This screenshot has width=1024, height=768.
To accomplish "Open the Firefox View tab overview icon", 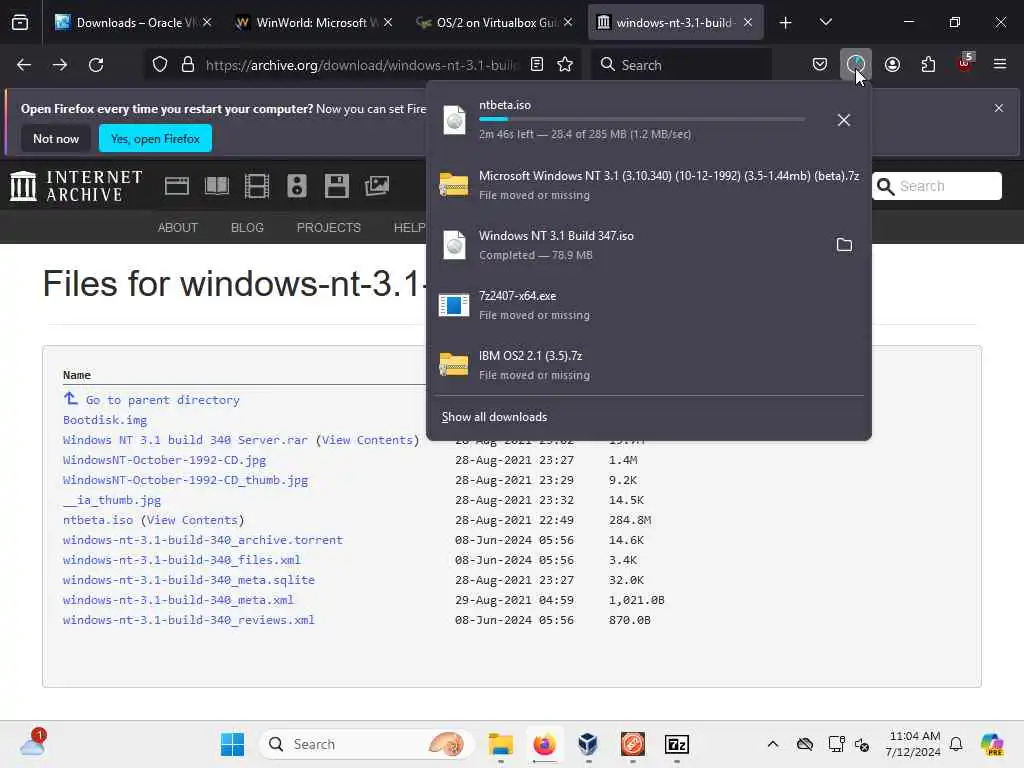I will pyautogui.click(x=20, y=22).
